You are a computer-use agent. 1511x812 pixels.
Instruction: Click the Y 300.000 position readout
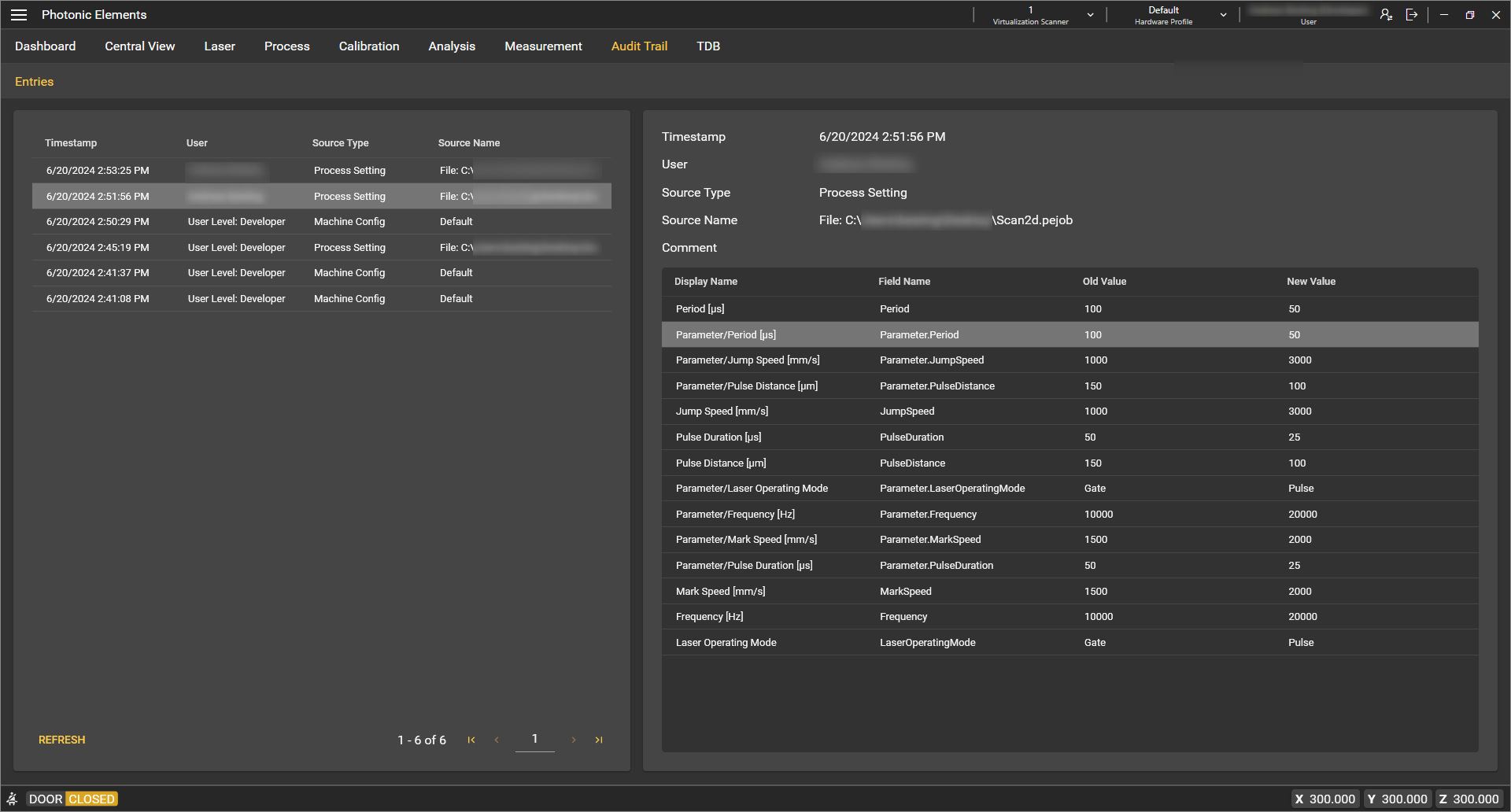1398,799
